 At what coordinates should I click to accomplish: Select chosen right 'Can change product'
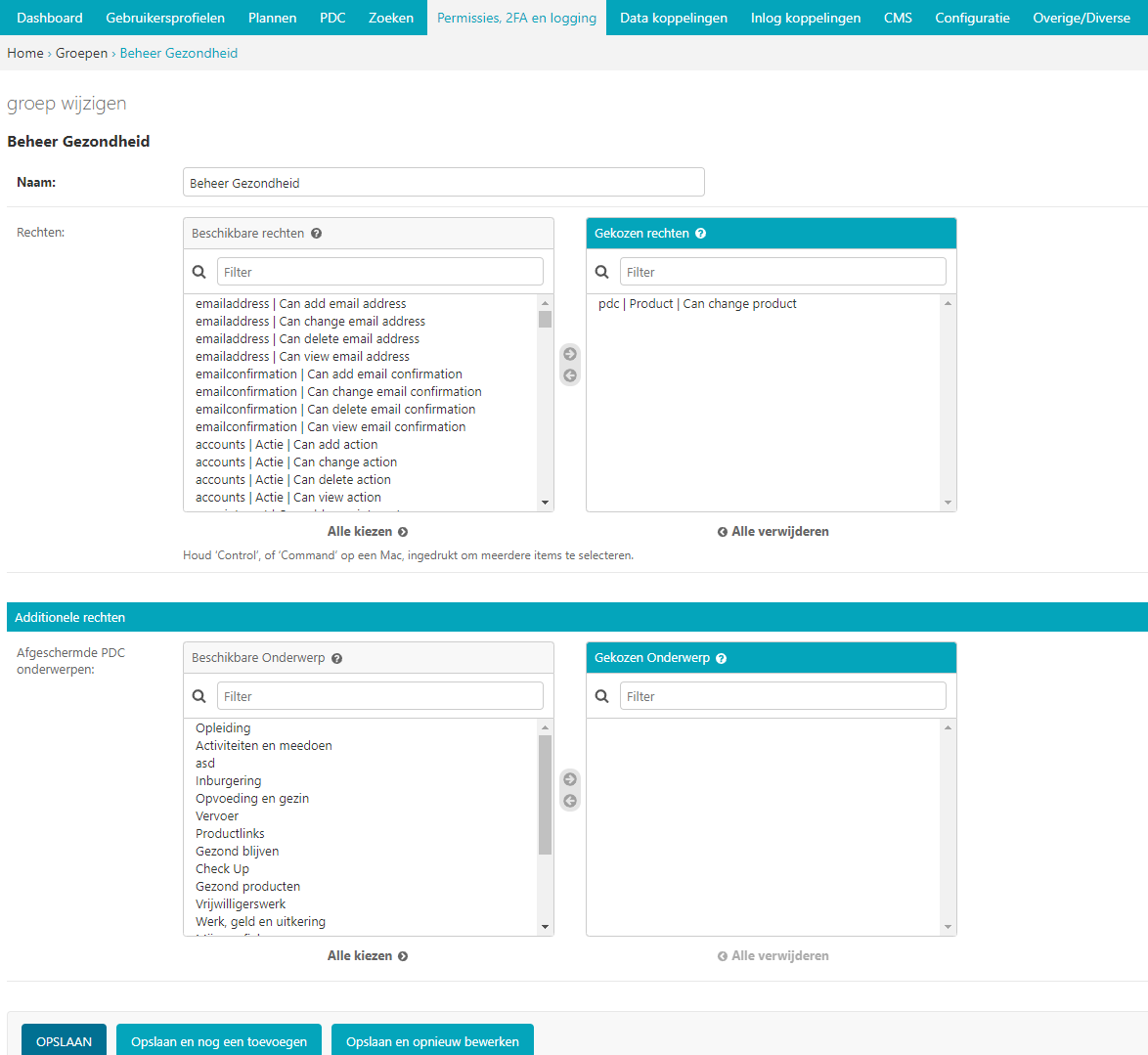697,304
